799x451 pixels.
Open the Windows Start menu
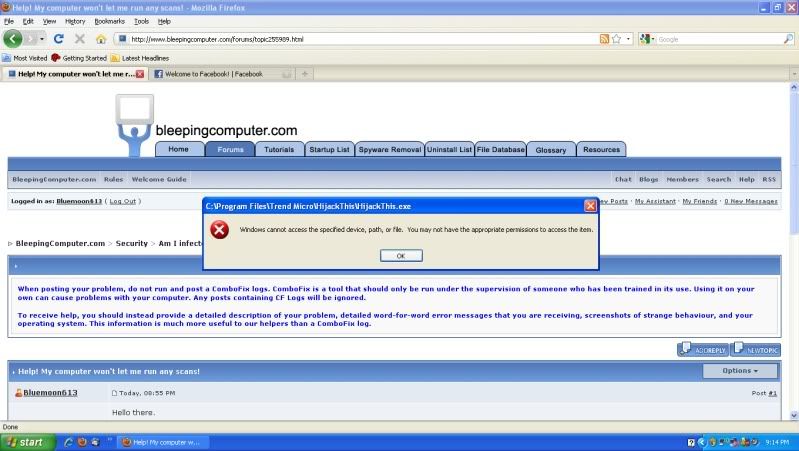pos(28,442)
